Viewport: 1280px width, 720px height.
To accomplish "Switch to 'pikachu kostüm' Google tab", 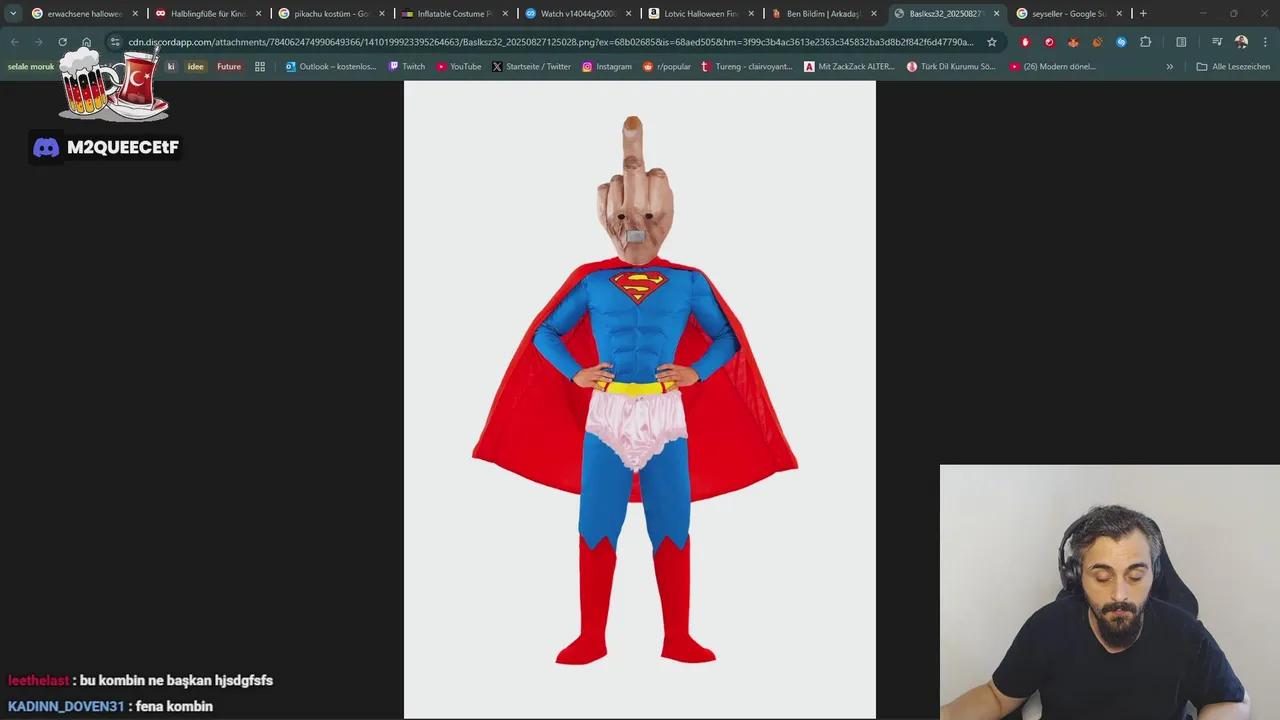I will (x=331, y=14).
